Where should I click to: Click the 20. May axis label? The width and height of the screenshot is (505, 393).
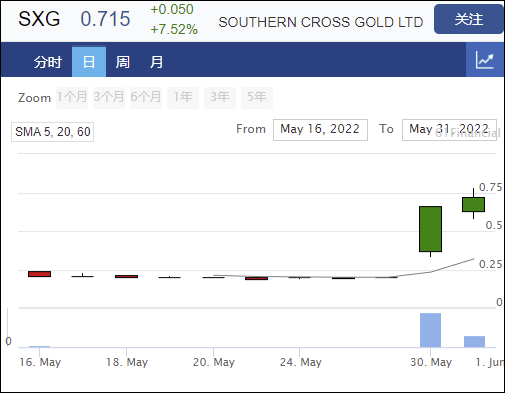[214, 362]
